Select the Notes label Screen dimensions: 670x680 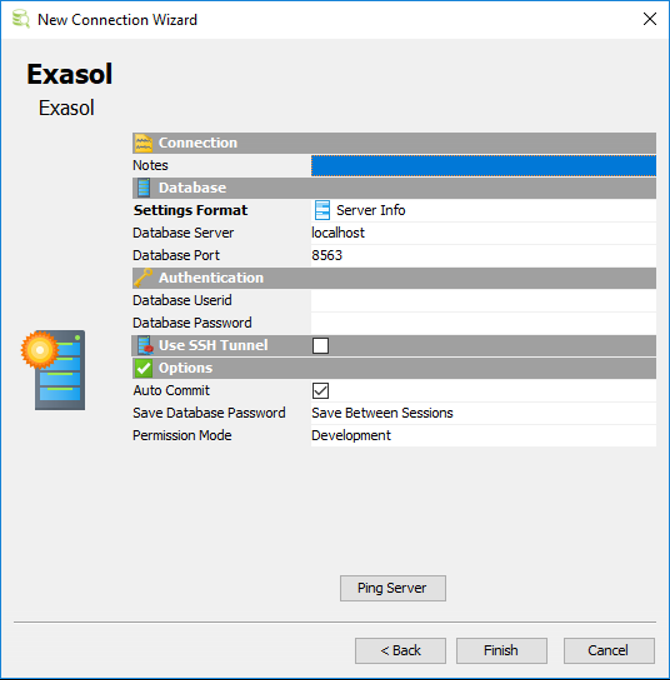click(150, 165)
